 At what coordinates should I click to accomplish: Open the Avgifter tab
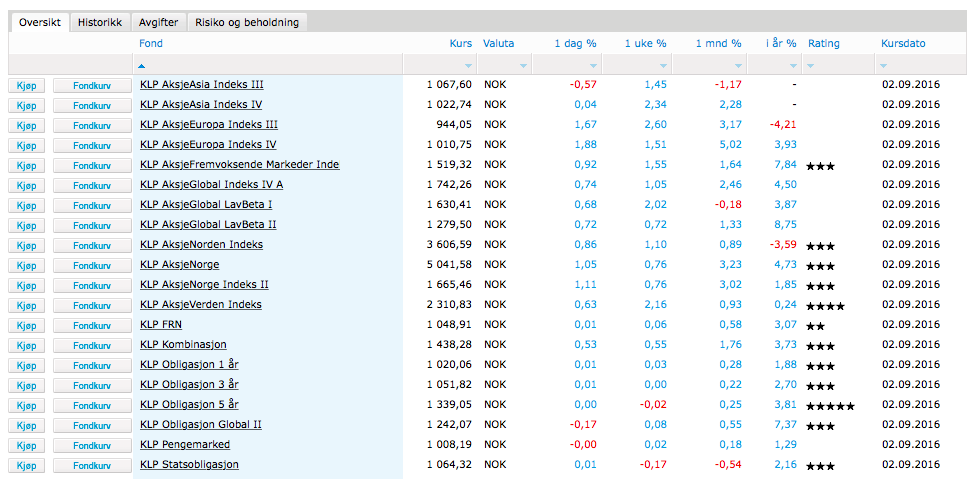(x=157, y=22)
